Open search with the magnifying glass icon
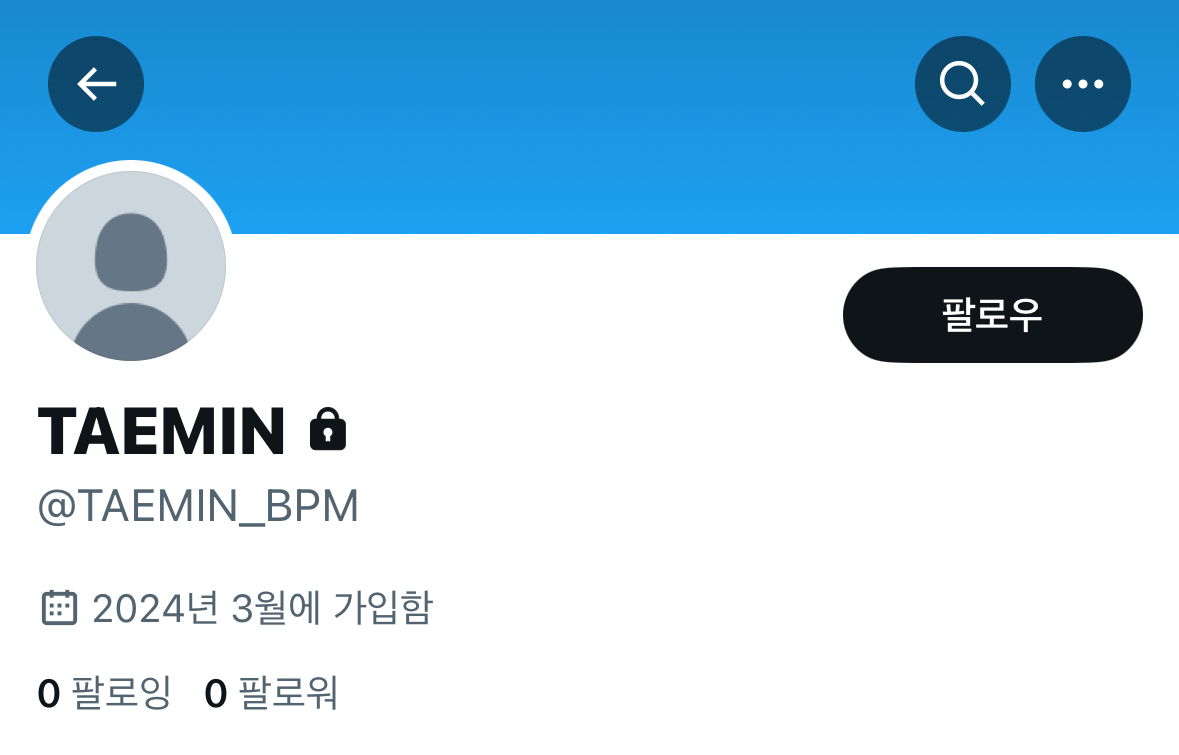Image resolution: width=1179 pixels, height=755 pixels. [x=962, y=83]
